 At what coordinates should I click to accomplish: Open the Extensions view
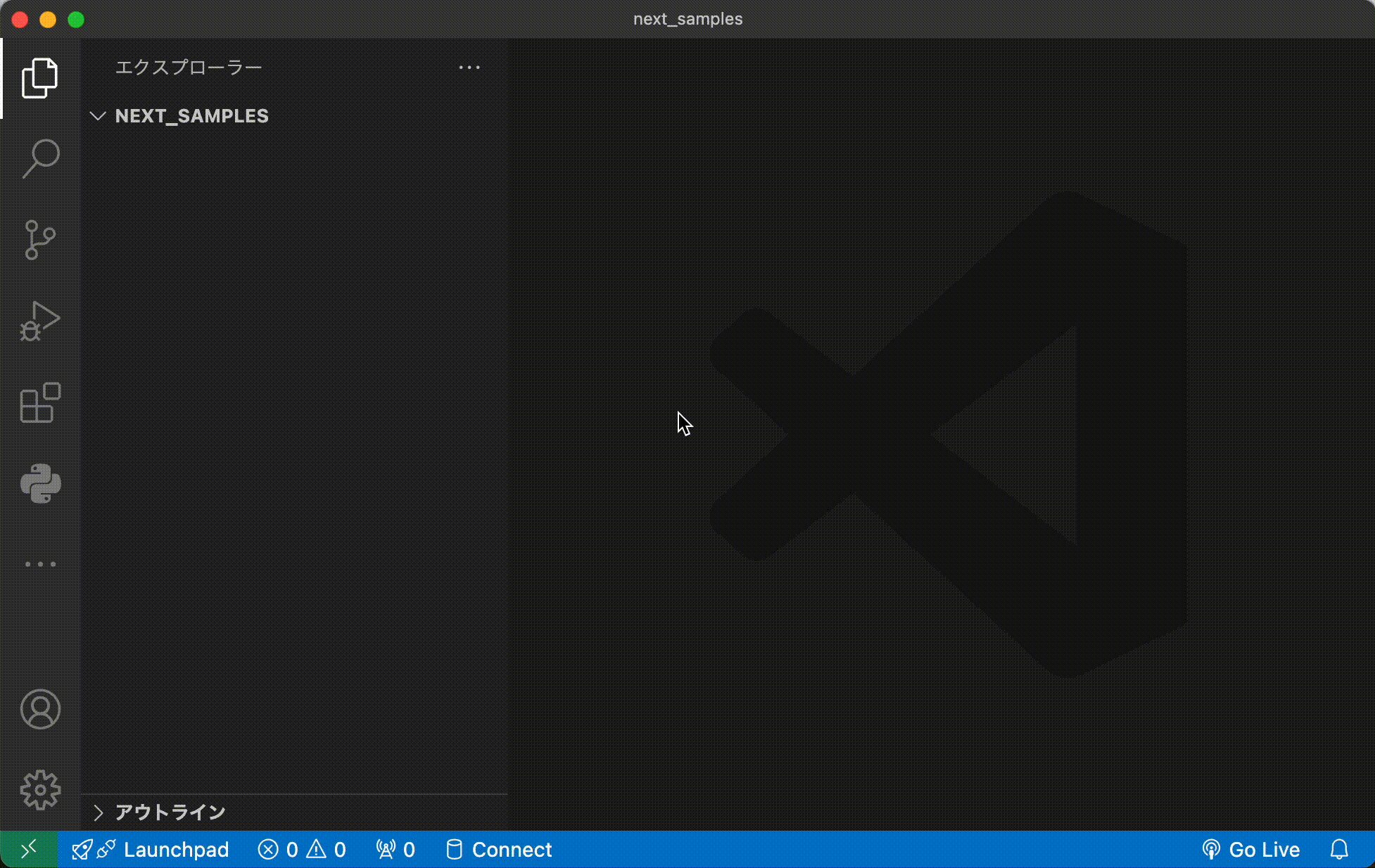click(x=40, y=403)
